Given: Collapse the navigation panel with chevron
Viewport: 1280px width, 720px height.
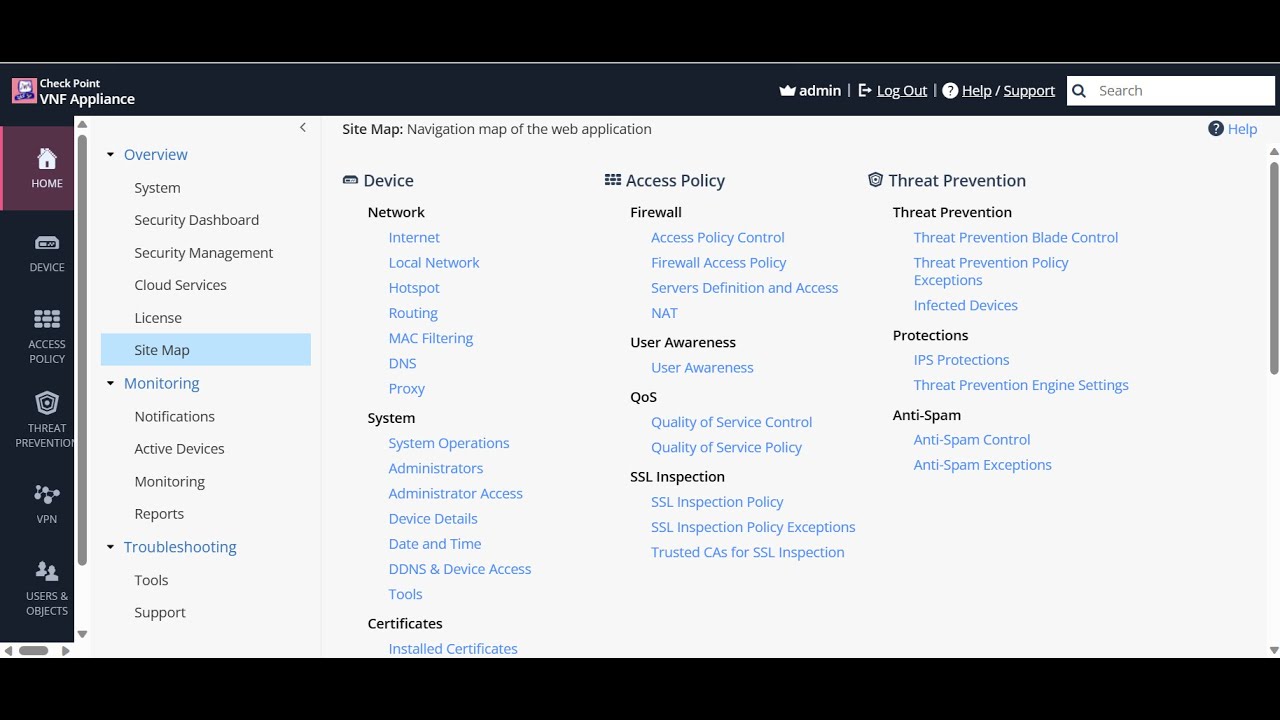Looking at the screenshot, I should (x=303, y=128).
